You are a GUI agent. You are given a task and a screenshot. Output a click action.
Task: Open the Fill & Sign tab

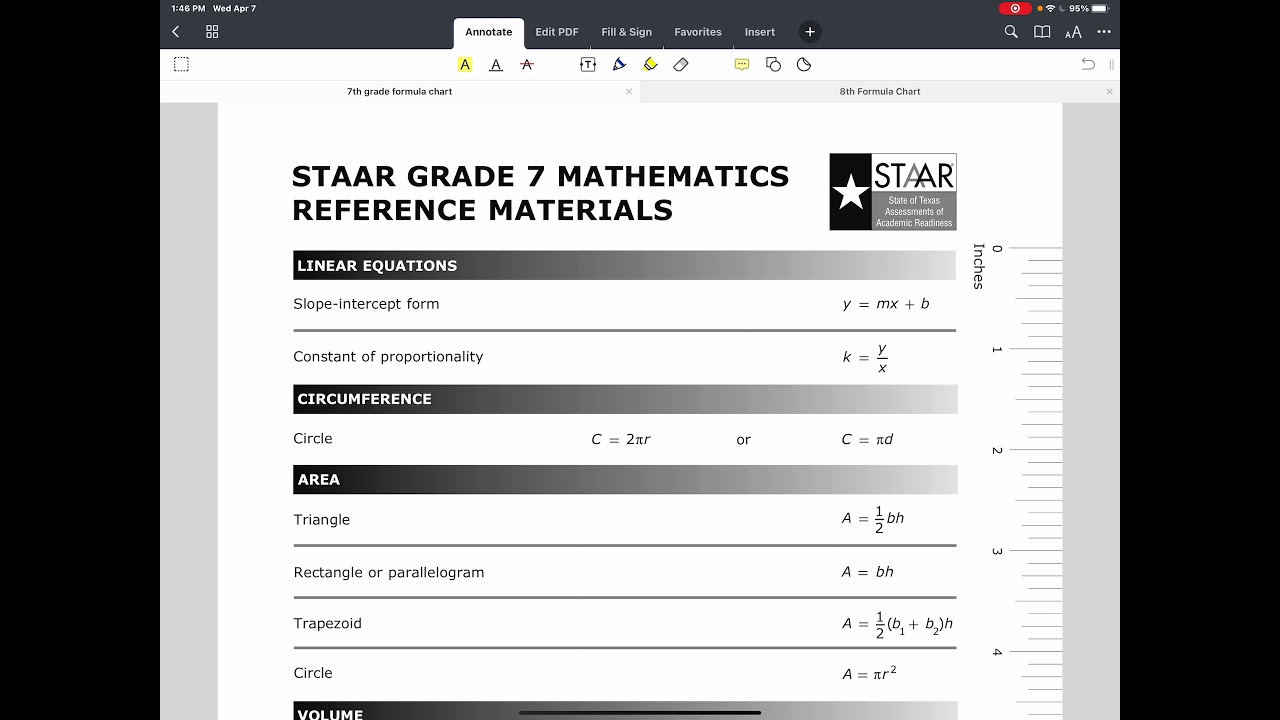(x=627, y=32)
